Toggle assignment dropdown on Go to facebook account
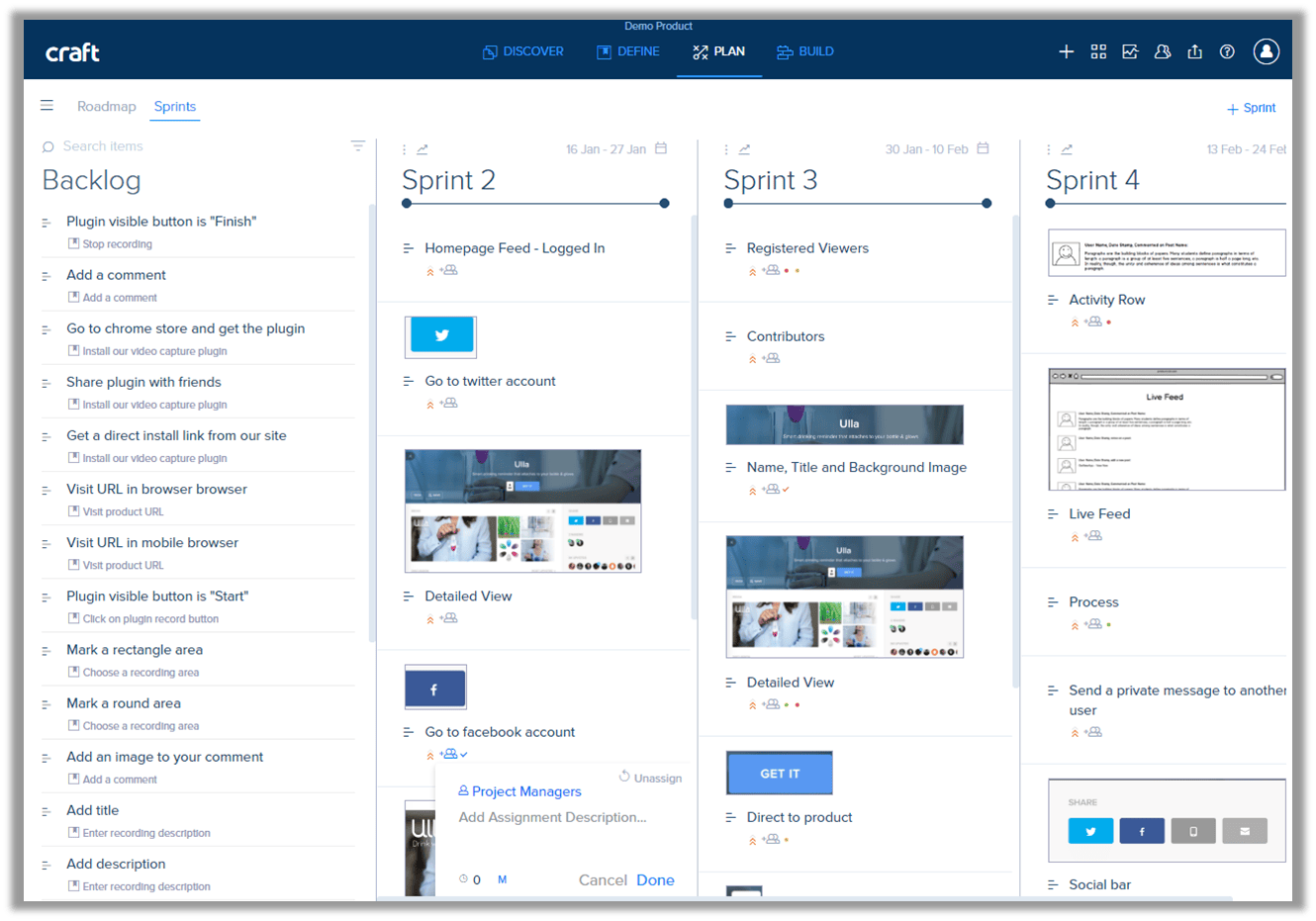 coord(463,755)
